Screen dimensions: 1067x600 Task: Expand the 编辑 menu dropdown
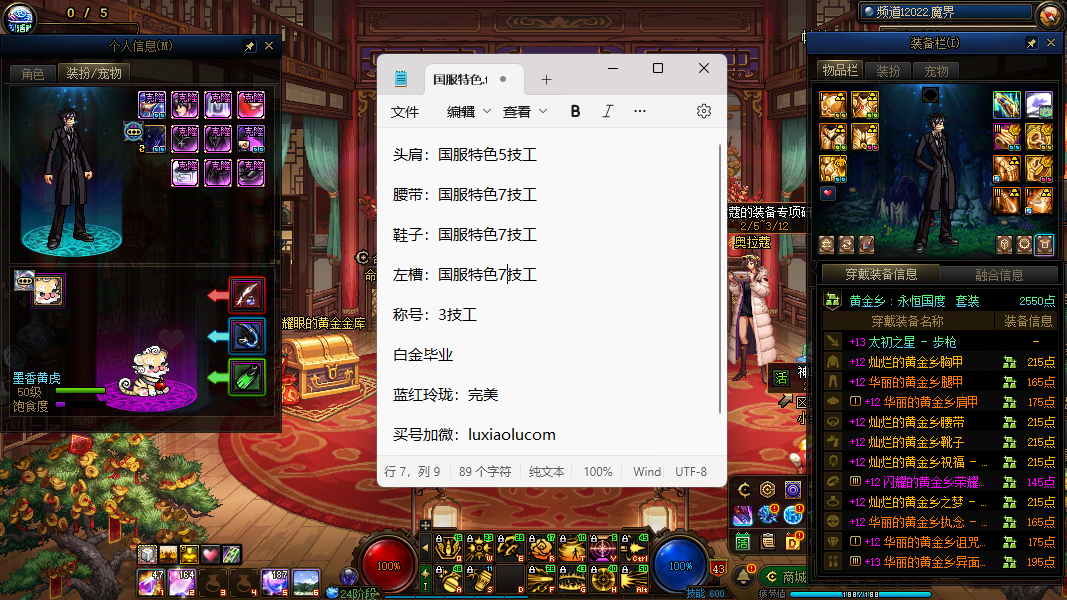[469, 111]
